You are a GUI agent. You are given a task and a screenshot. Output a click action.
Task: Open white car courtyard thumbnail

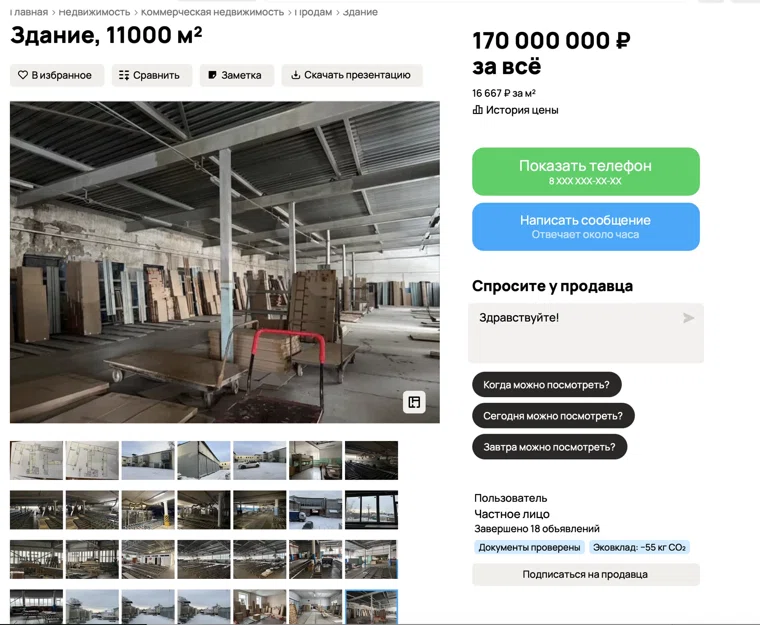(x=260, y=460)
